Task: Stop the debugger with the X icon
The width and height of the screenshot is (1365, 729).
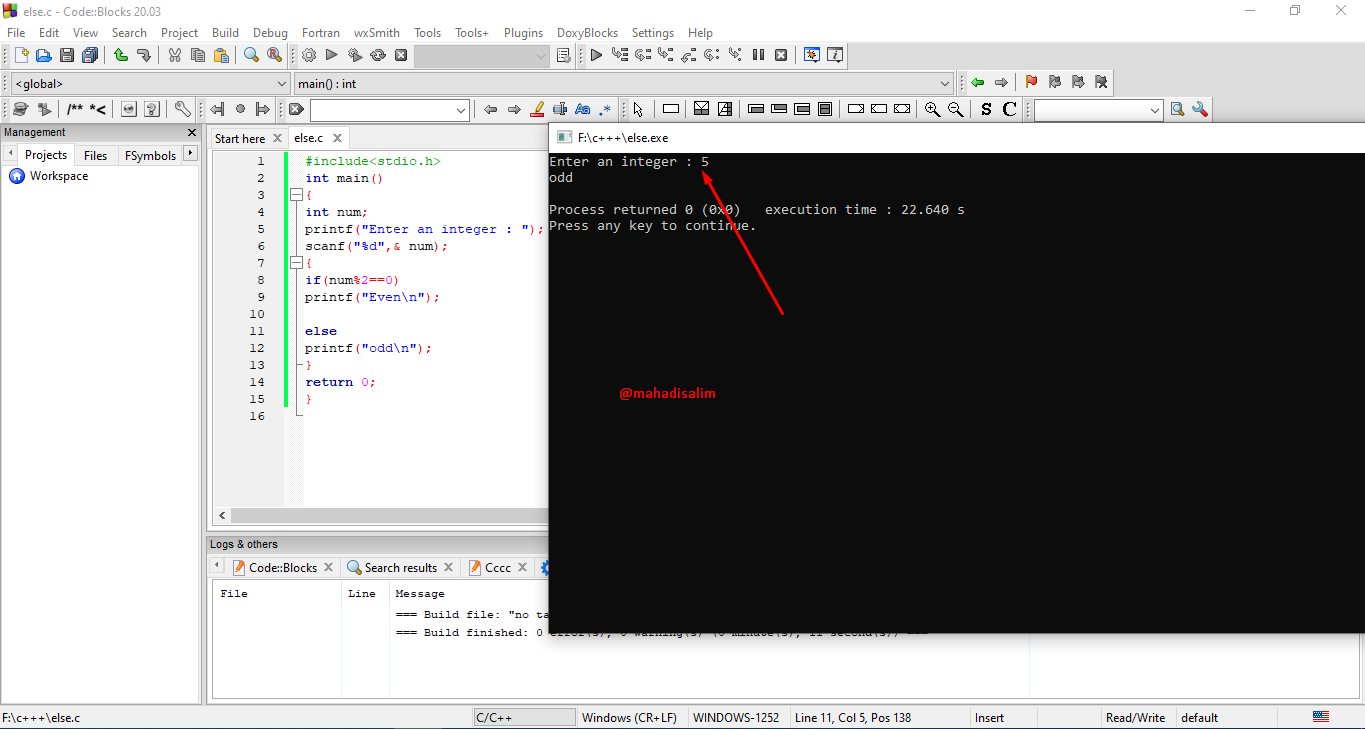Action: coord(781,56)
